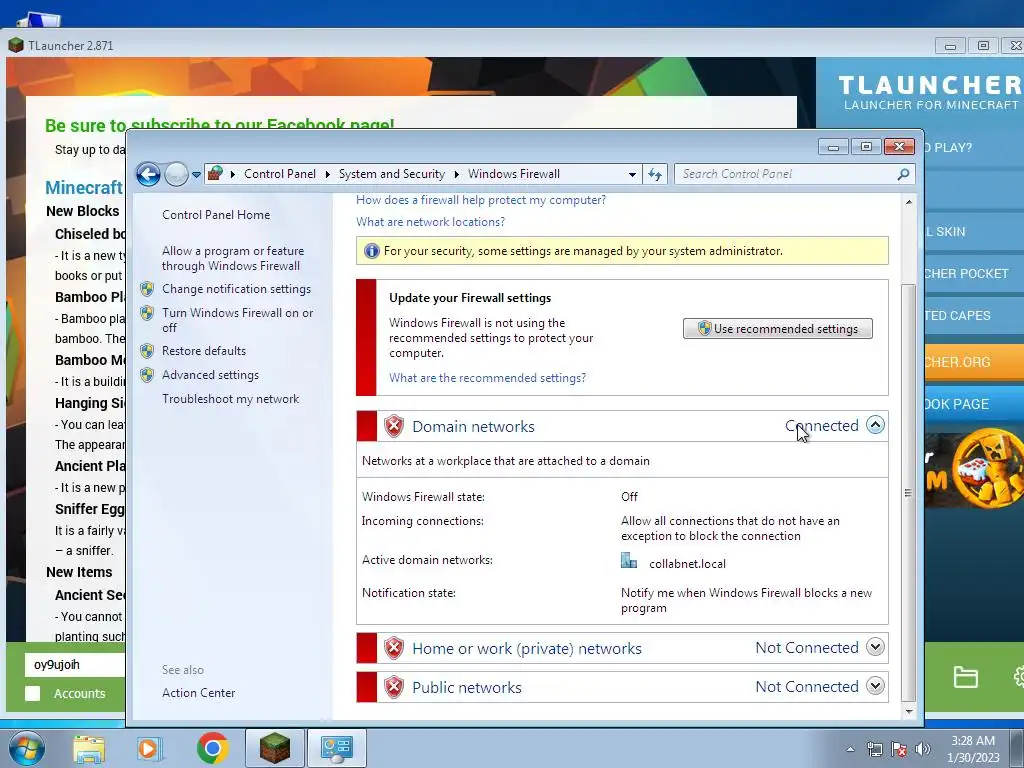Image resolution: width=1024 pixels, height=768 pixels.
Task: Open Action Center under See also
Action: (x=199, y=693)
